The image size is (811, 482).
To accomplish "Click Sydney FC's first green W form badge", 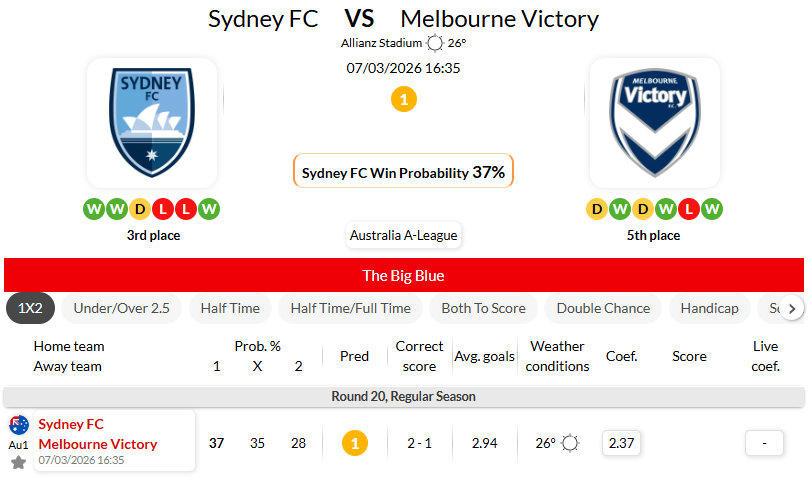I will pos(94,209).
